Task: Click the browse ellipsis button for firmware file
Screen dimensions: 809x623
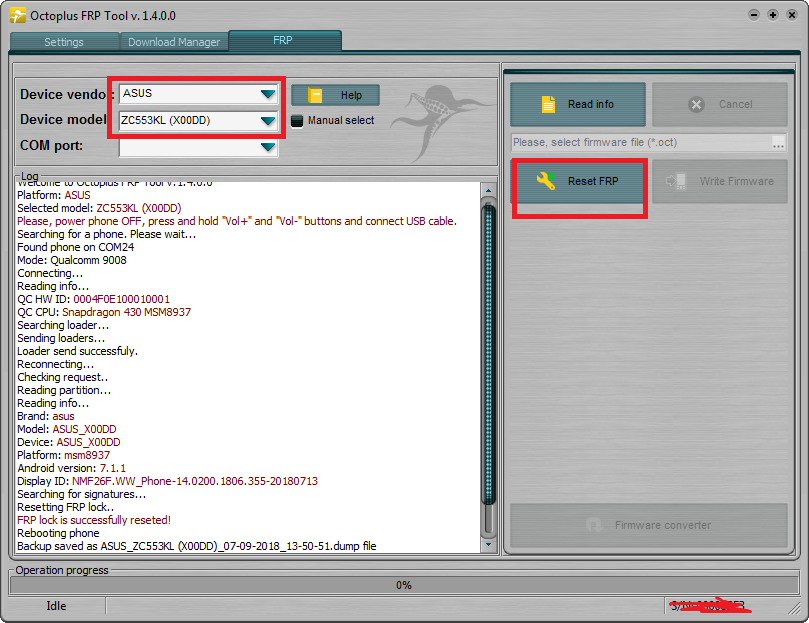Action: pos(779,143)
